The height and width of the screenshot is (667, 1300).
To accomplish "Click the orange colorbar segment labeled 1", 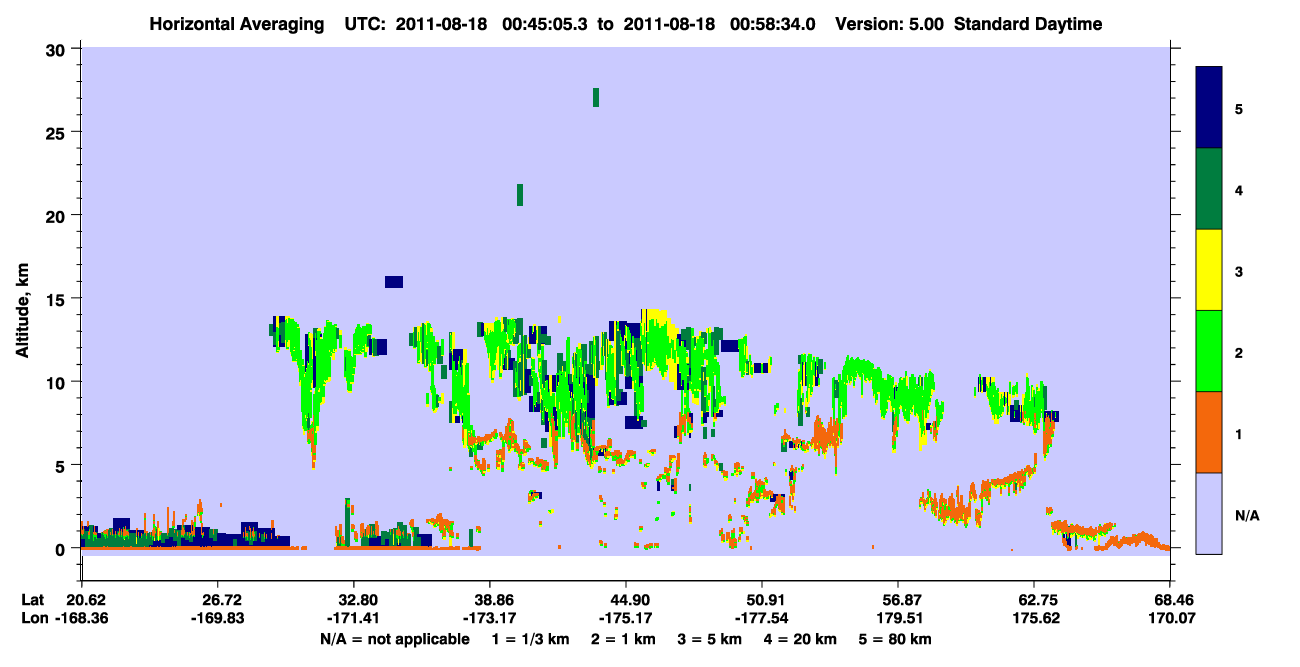I will click(1209, 431).
